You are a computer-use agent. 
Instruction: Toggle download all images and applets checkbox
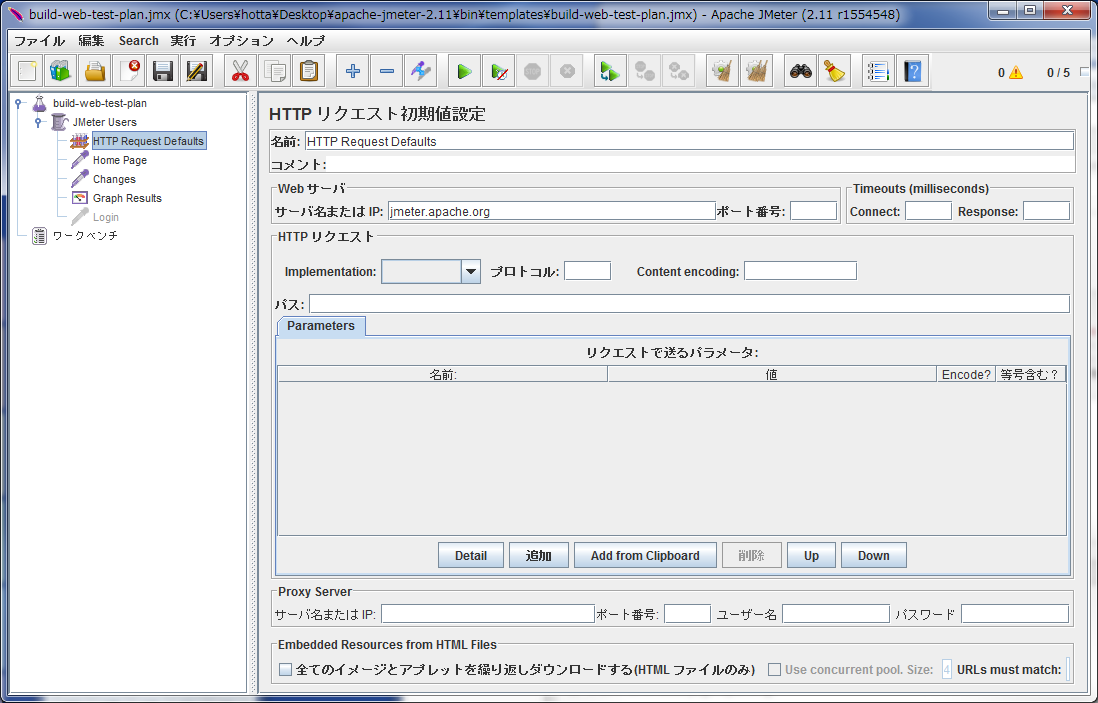[x=285, y=669]
